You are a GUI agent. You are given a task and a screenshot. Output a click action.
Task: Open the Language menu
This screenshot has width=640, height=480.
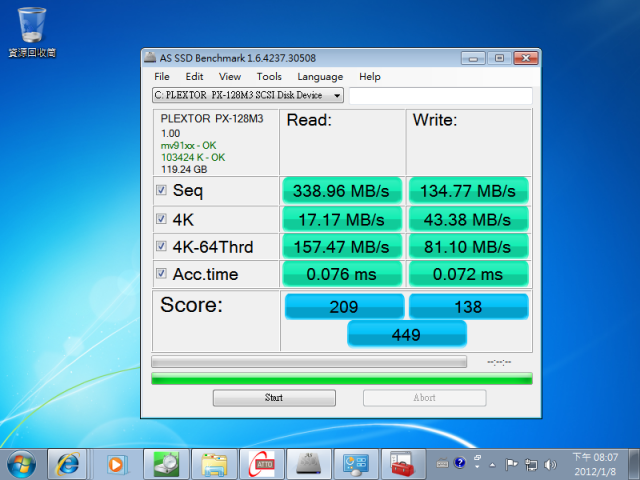click(320, 77)
